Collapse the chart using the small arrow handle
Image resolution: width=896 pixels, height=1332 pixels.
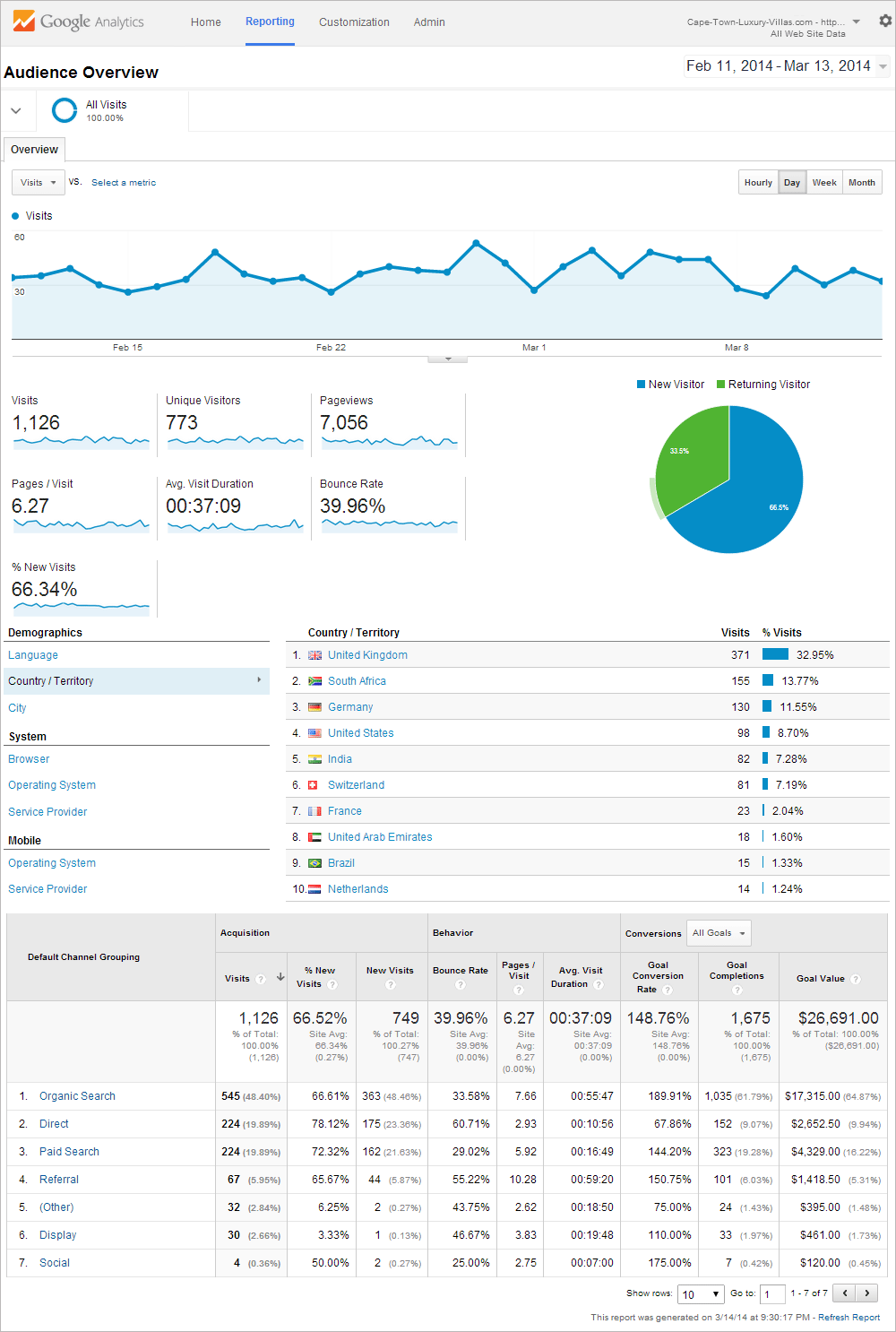point(448,359)
